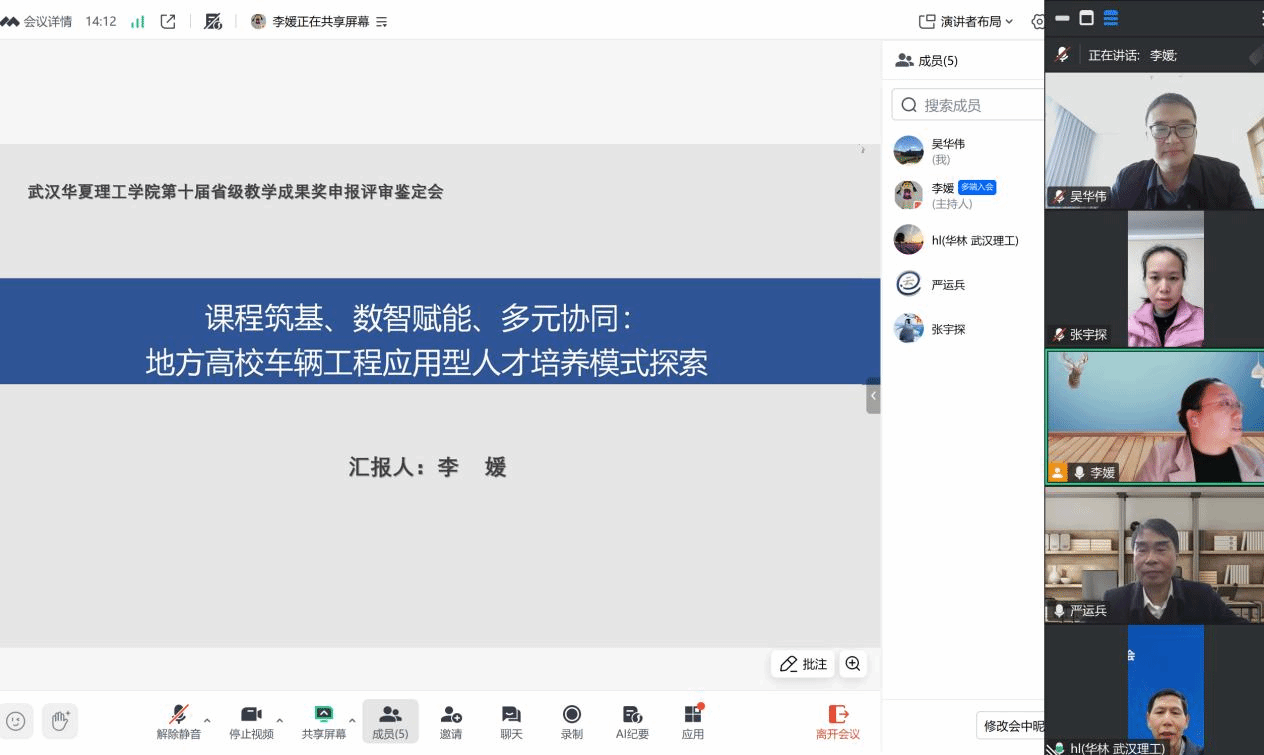
Task: Start recording with the 录制 icon
Action: pos(572,722)
